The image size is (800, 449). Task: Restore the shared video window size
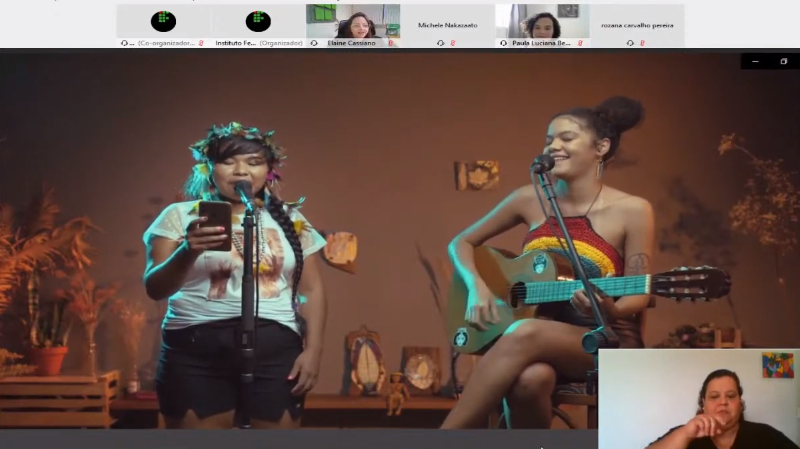784,61
